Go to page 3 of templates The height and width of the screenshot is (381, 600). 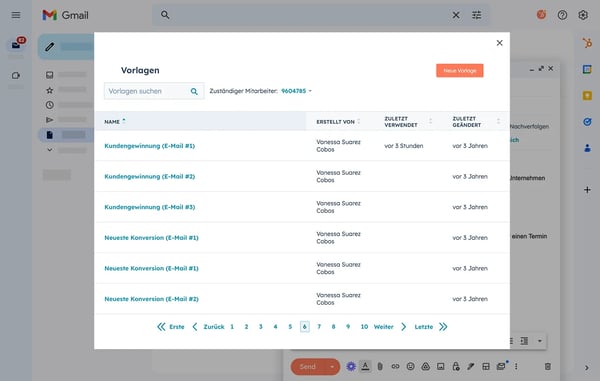tap(261, 327)
